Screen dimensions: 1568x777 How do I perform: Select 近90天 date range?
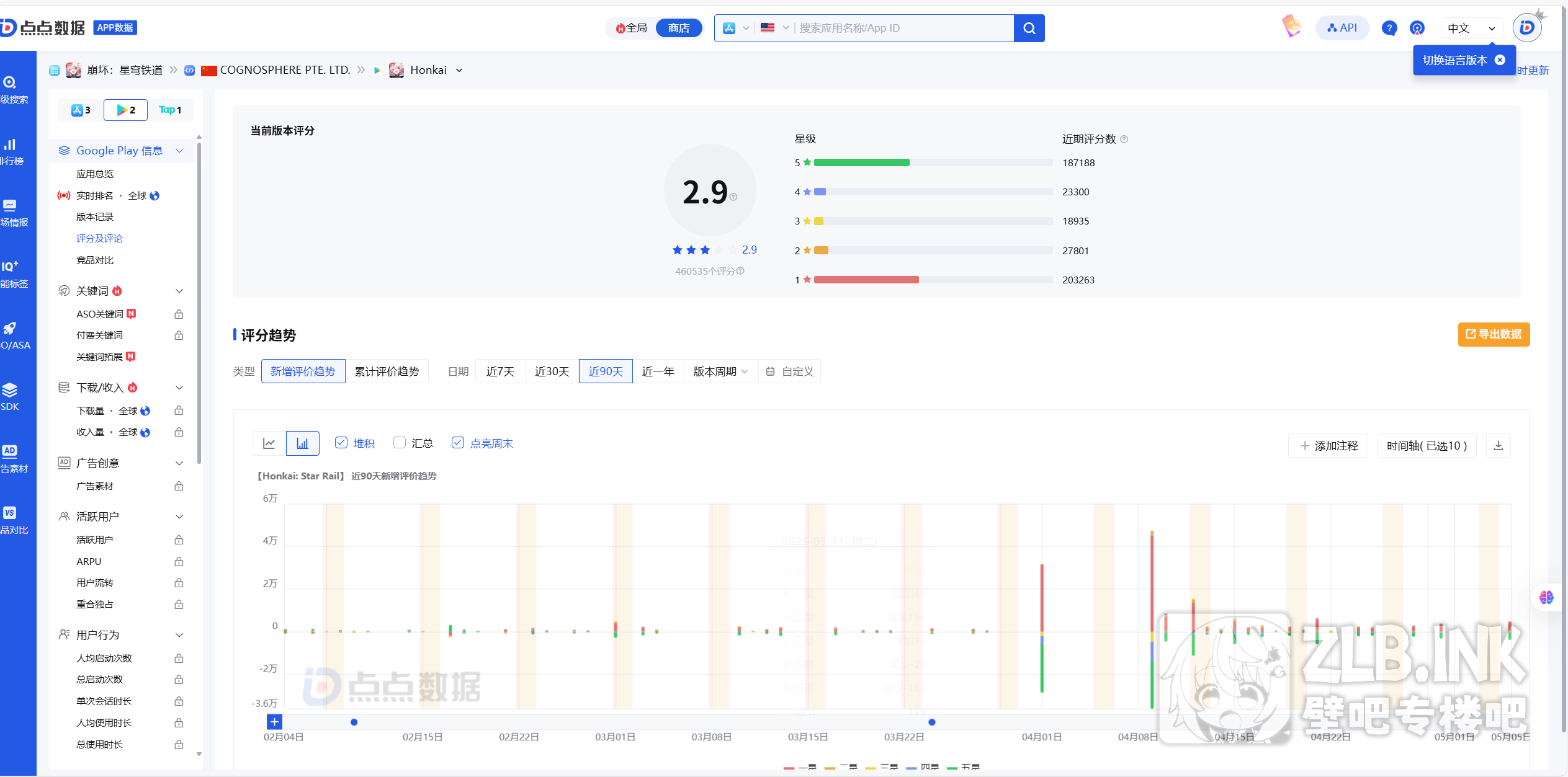[606, 371]
